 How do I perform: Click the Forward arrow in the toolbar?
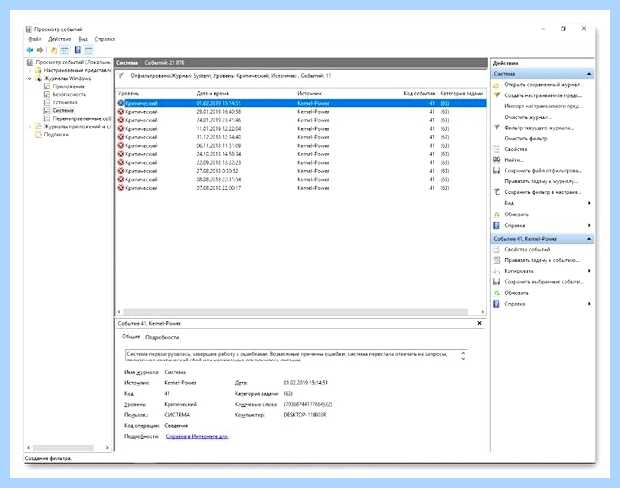click(40, 50)
